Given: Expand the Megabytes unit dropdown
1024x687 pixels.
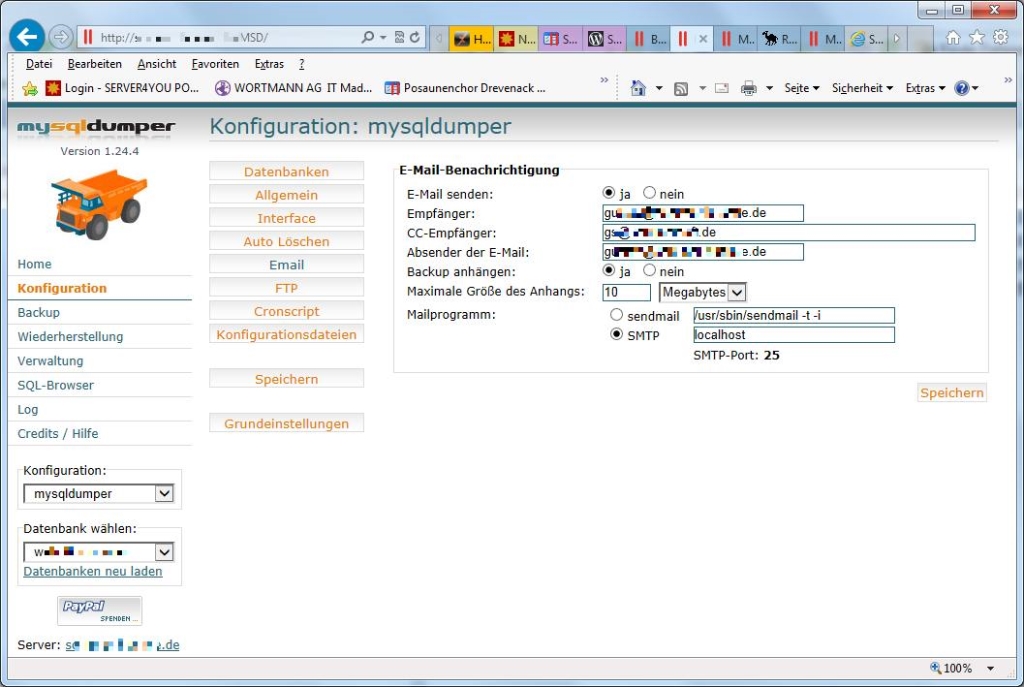Looking at the screenshot, I should 737,292.
